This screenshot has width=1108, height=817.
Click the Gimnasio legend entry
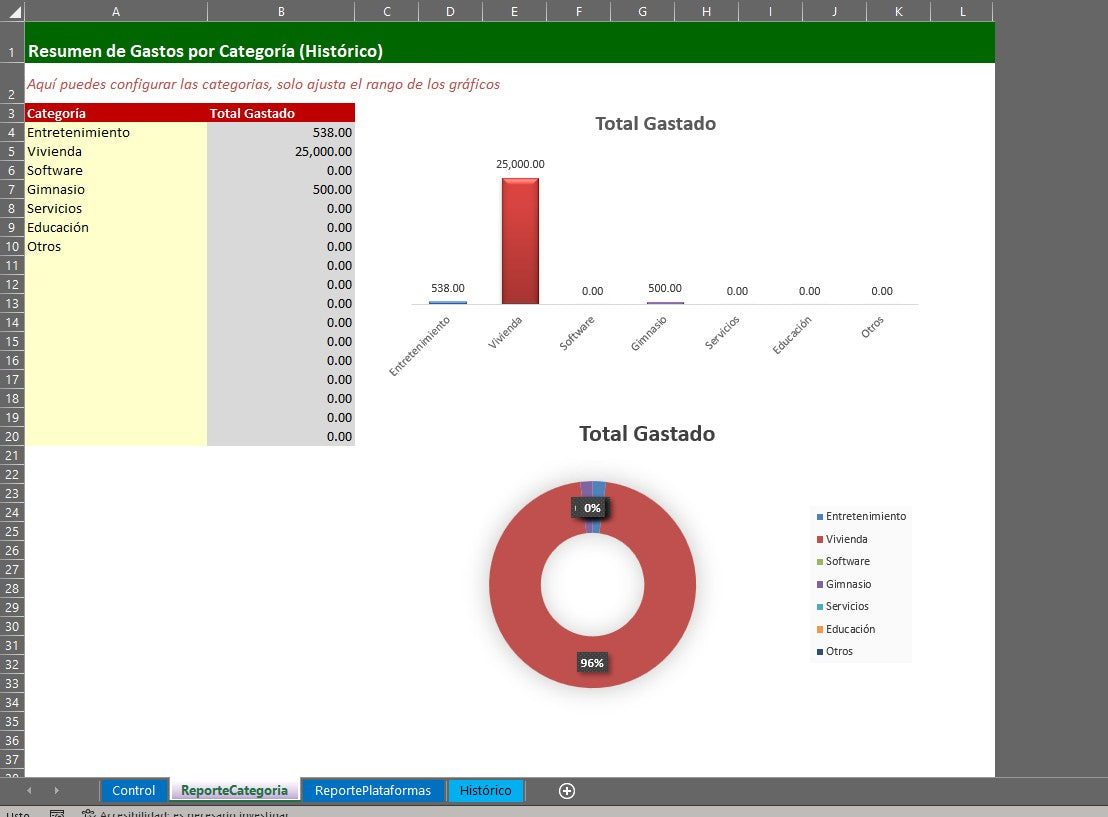coord(844,584)
